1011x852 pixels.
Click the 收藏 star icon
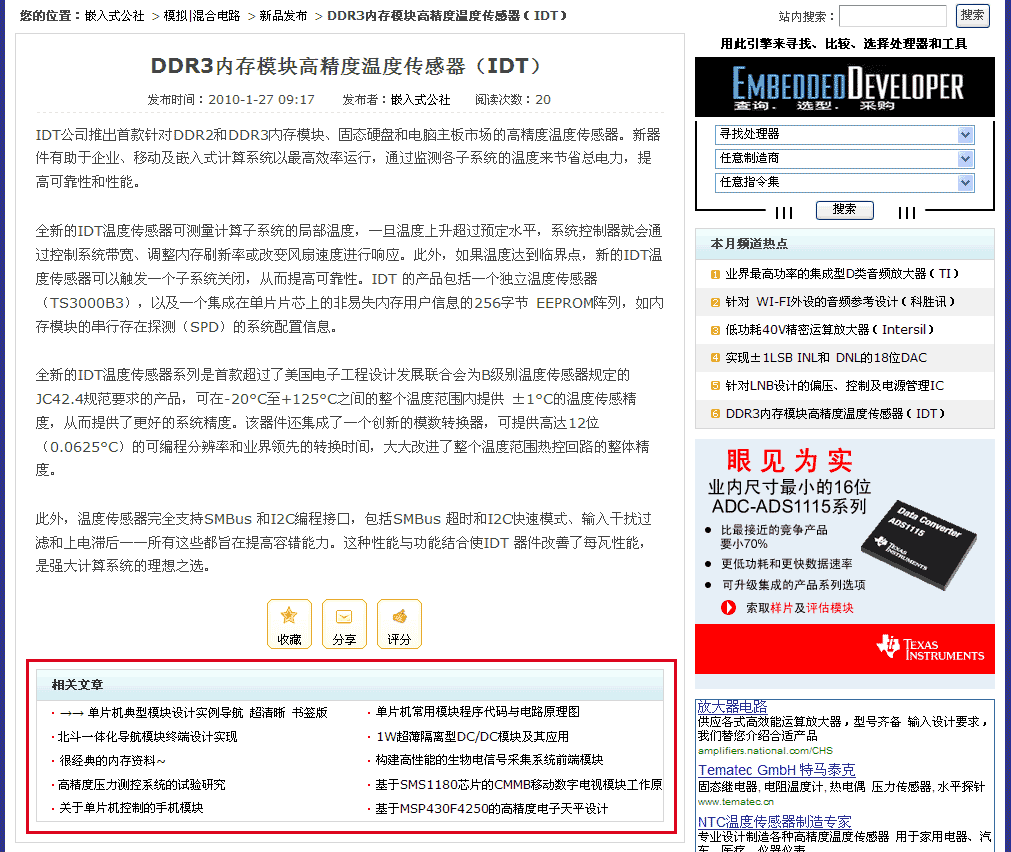(289, 617)
